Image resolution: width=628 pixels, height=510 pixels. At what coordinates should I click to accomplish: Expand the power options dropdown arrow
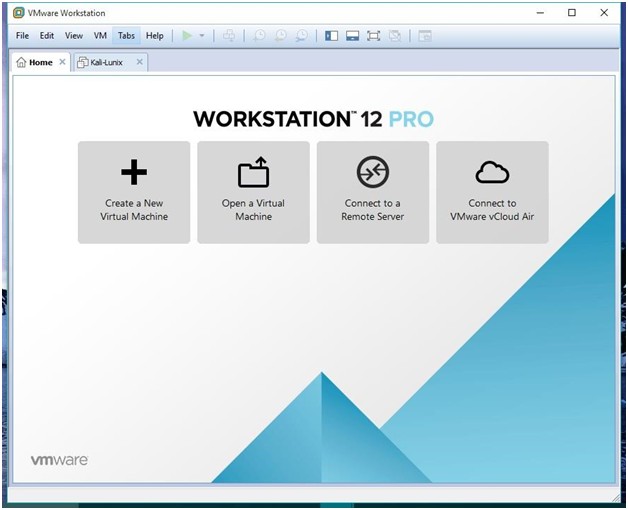pos(202,36)
